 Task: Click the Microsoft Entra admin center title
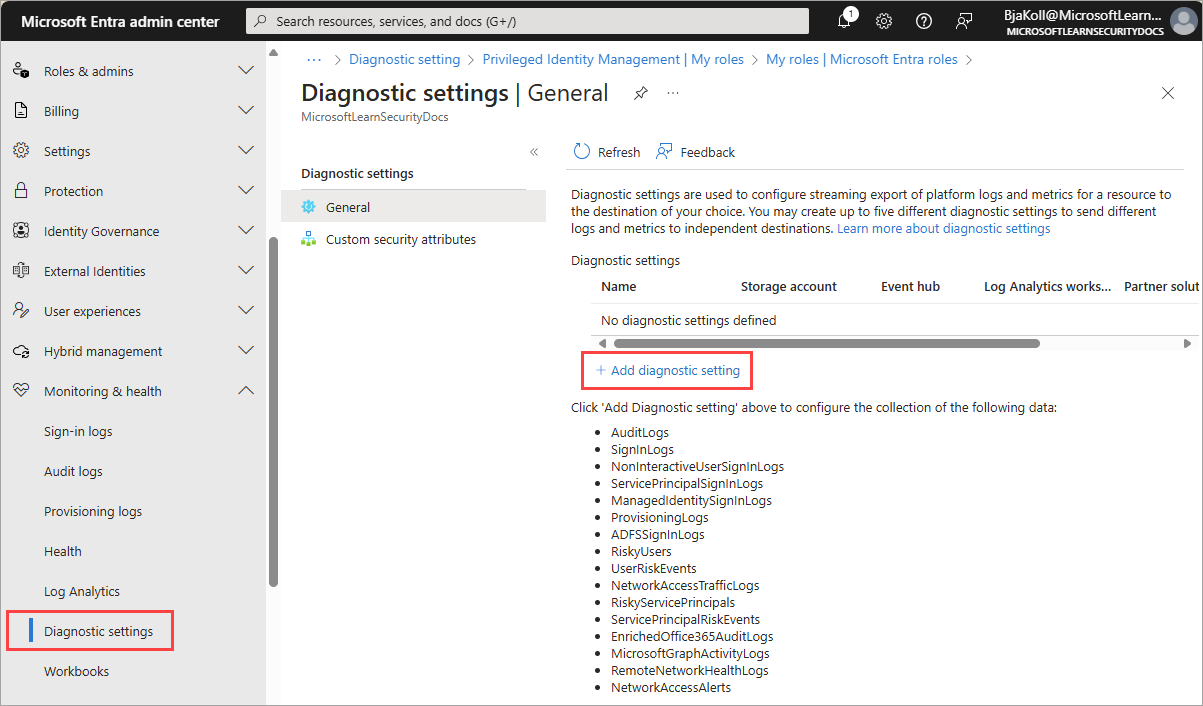coord(120,21)
